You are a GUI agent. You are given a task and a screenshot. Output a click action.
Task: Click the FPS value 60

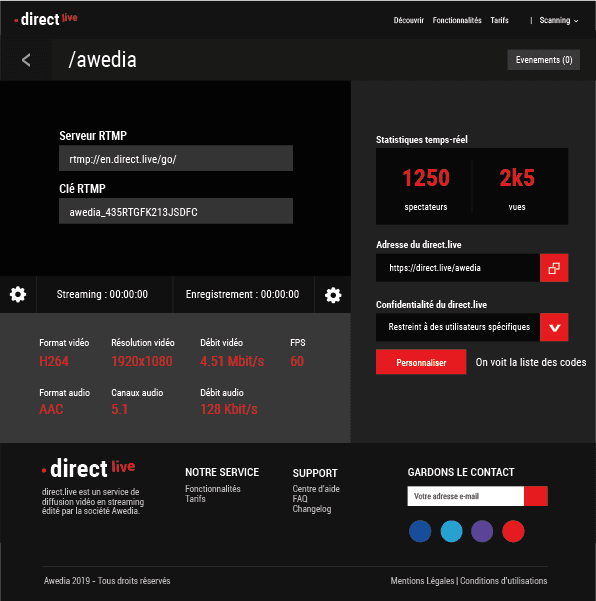click(297, 361)
